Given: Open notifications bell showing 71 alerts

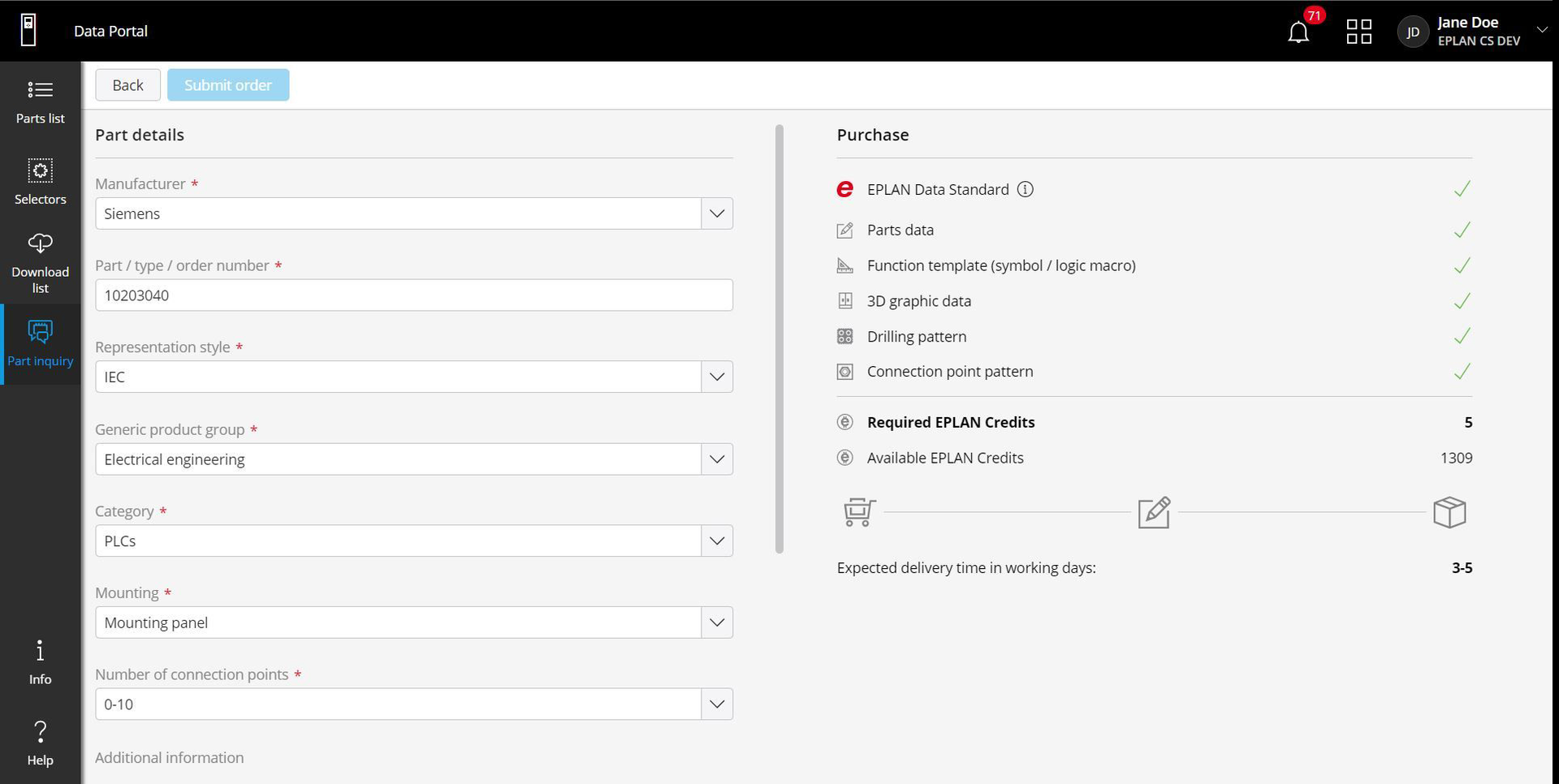Looking at the screenshot, I should [1298, 32].
